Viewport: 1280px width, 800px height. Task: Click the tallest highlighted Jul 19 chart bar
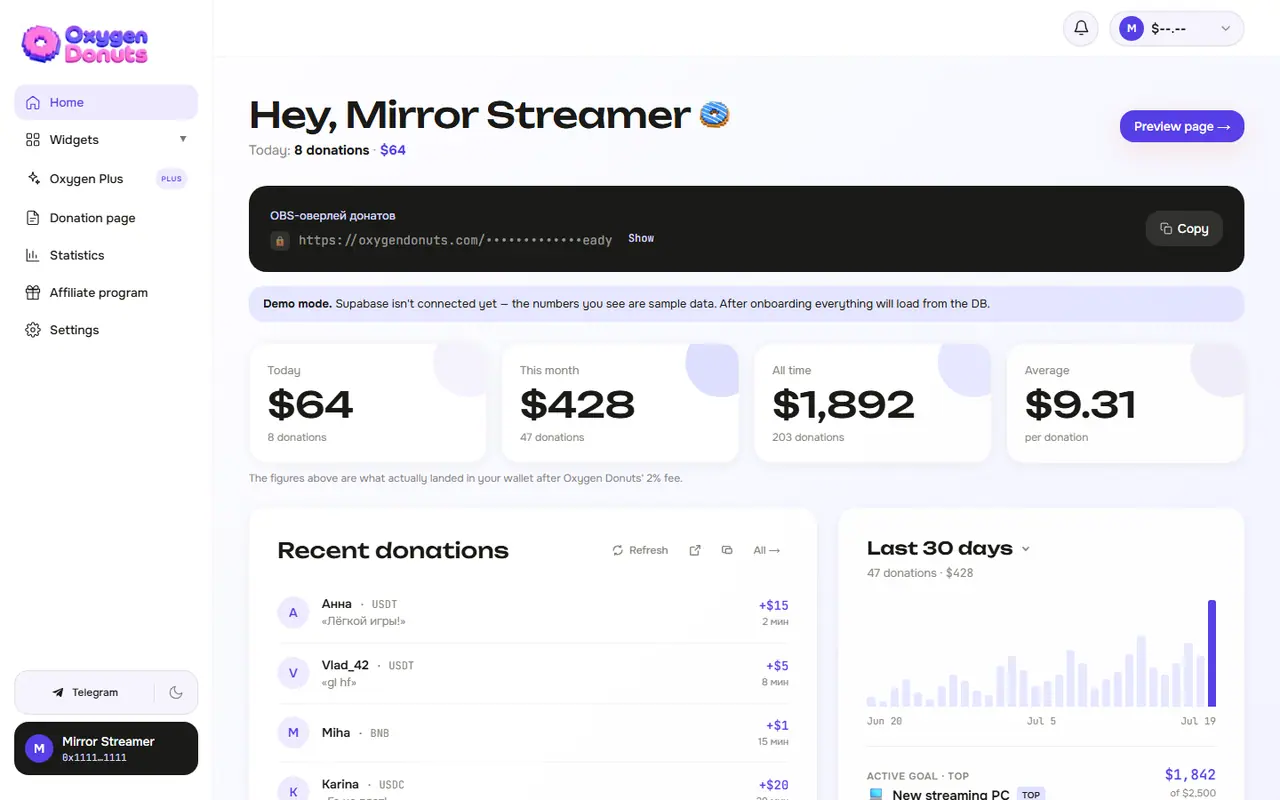1212,653
